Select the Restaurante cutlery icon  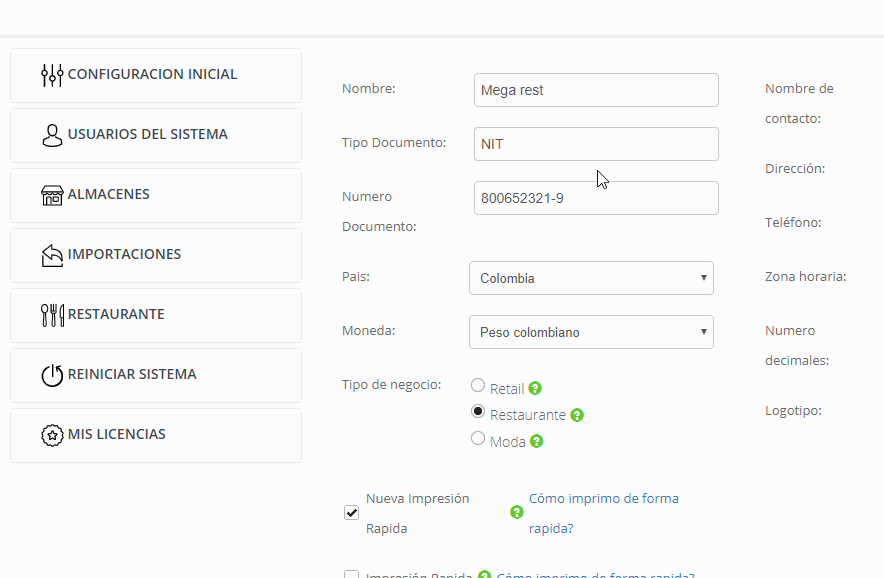(52, 314)
